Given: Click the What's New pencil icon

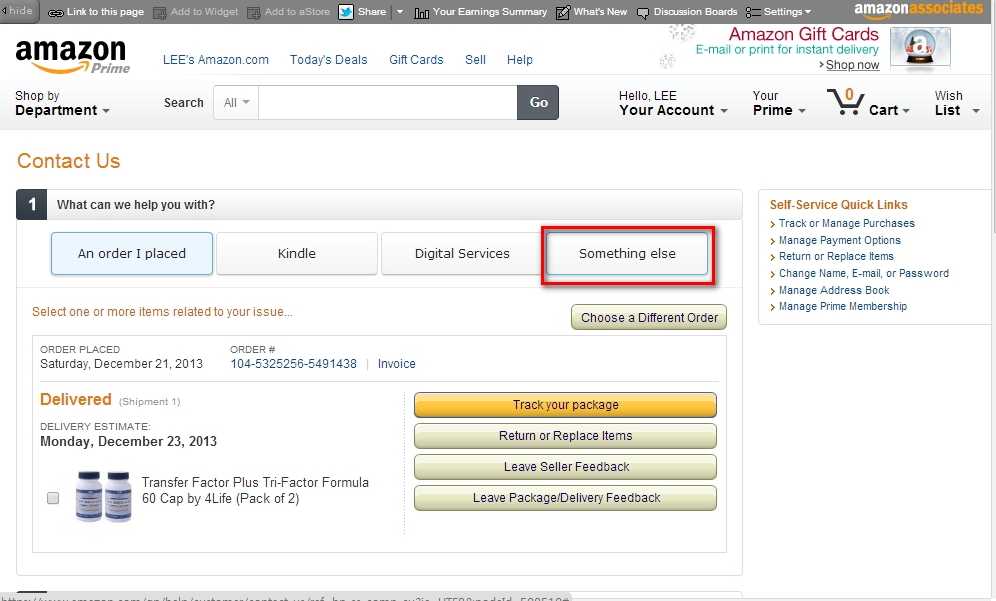Looking at the screenshot, I should coord(563,13).
